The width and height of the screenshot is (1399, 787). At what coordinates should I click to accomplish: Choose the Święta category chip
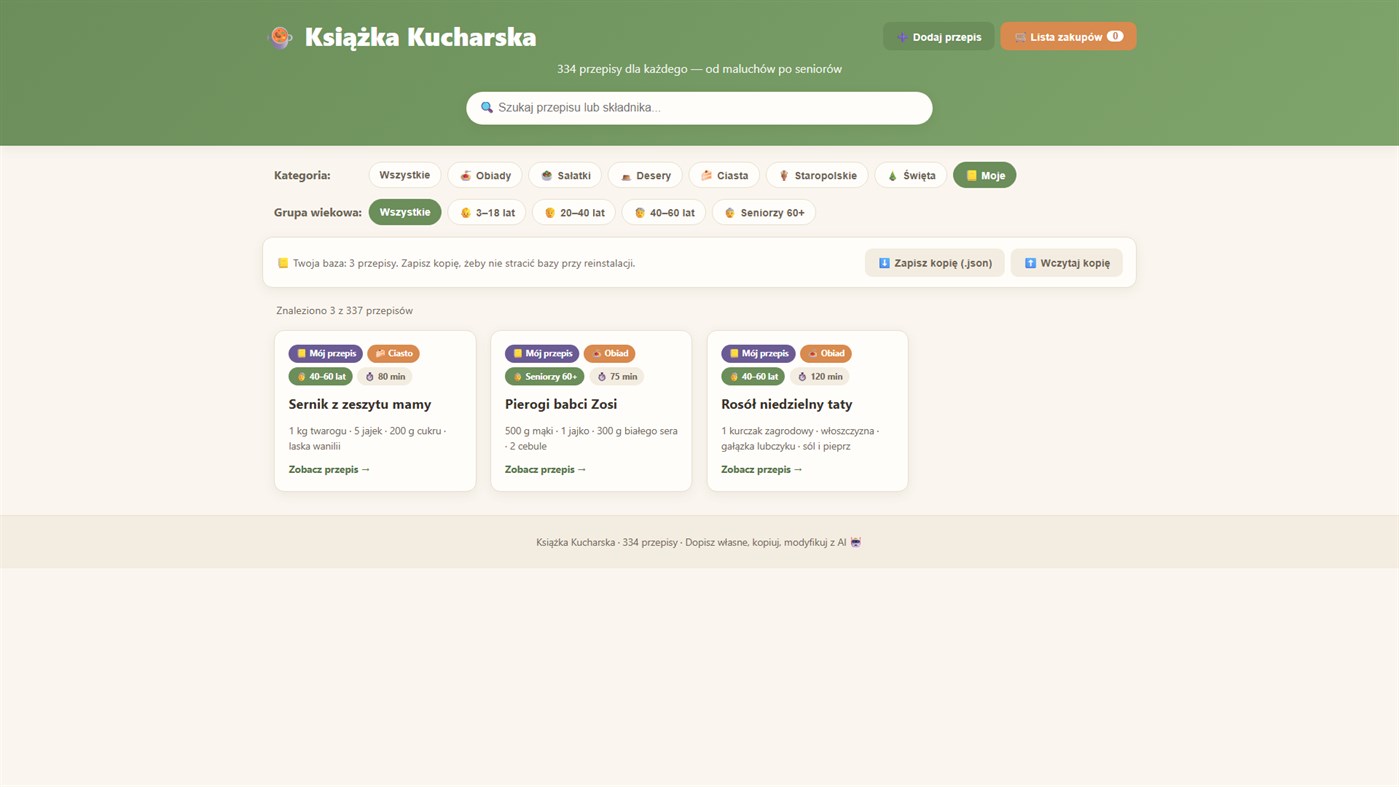click(911, 175)
